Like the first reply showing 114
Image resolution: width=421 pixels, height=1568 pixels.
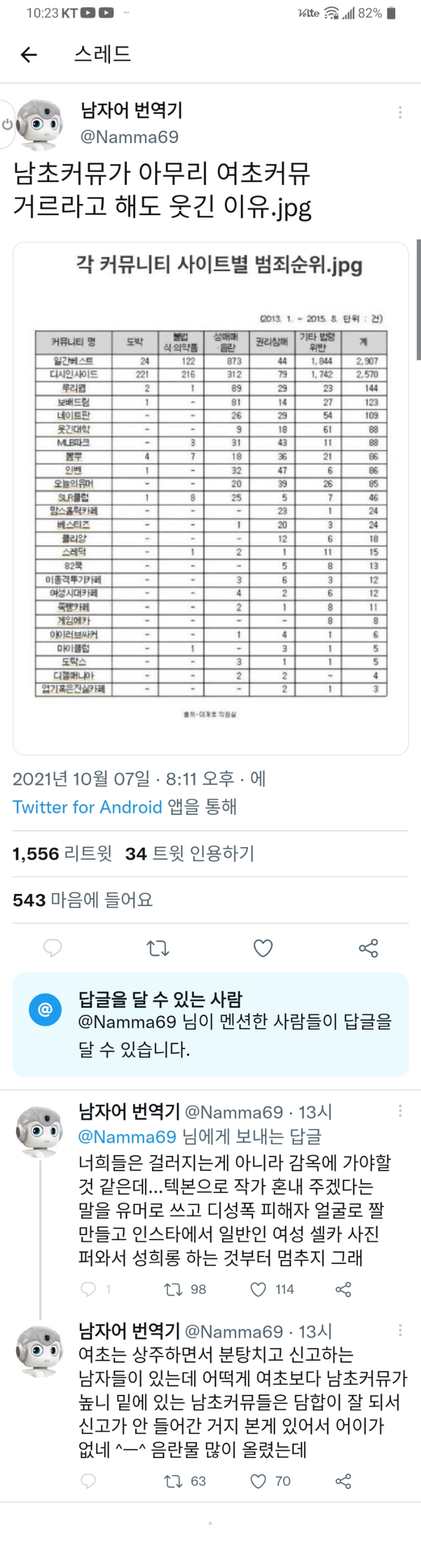pos(258,1289)
